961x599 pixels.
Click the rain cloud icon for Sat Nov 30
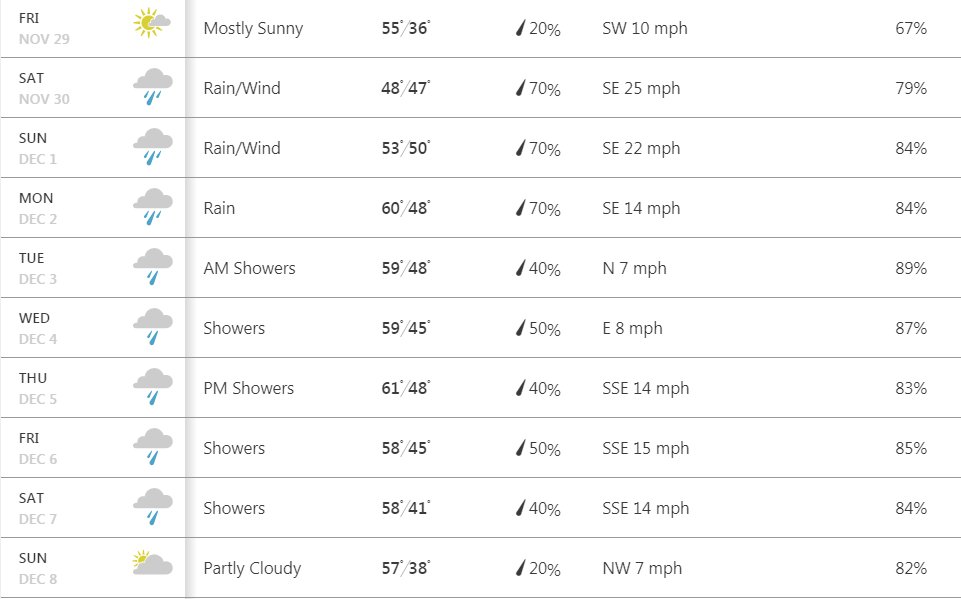[153, 86]
